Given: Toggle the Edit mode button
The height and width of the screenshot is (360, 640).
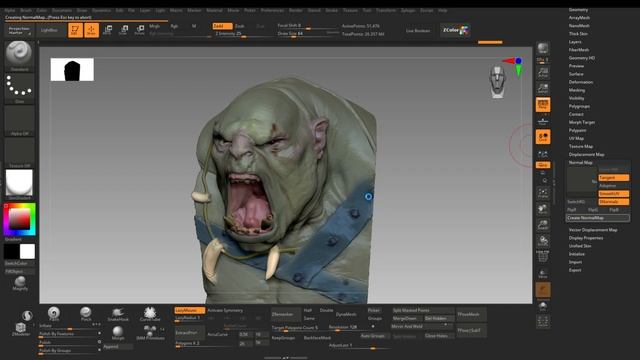Looking at the screenshot, I should tap(75, 30).
